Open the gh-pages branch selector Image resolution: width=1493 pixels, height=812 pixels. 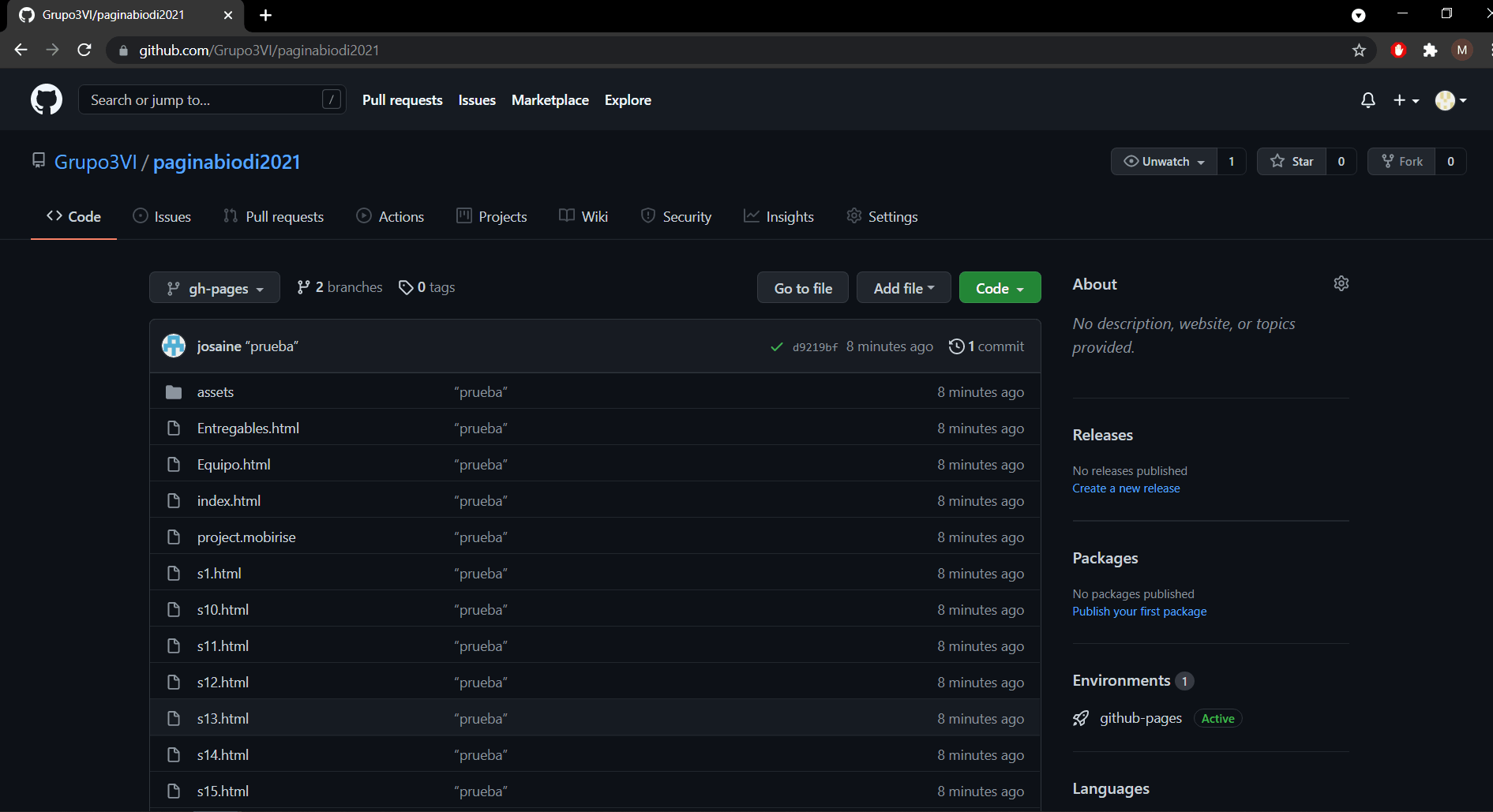(x=215, y=288)
